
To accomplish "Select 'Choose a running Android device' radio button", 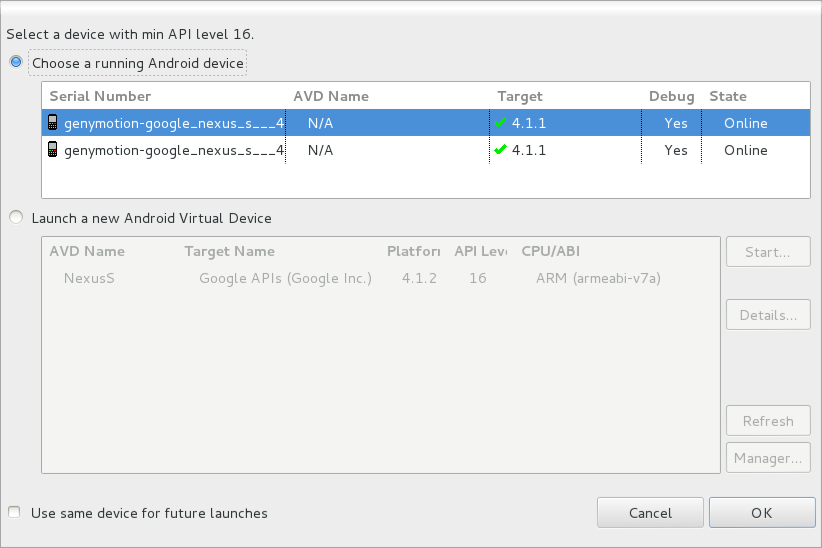I will click(16, 62).
